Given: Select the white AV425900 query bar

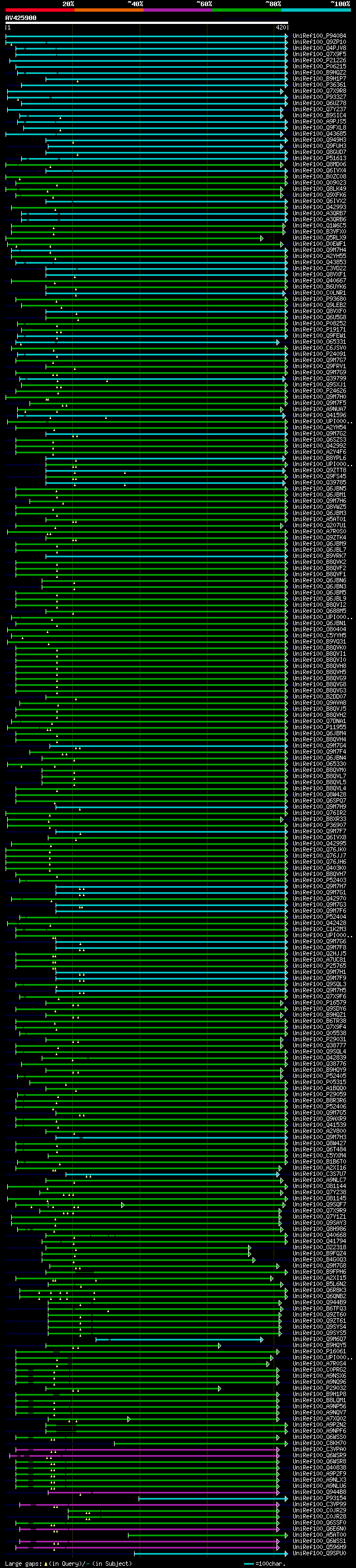Looking at the screenshot, I should click(x=146, y=22).
